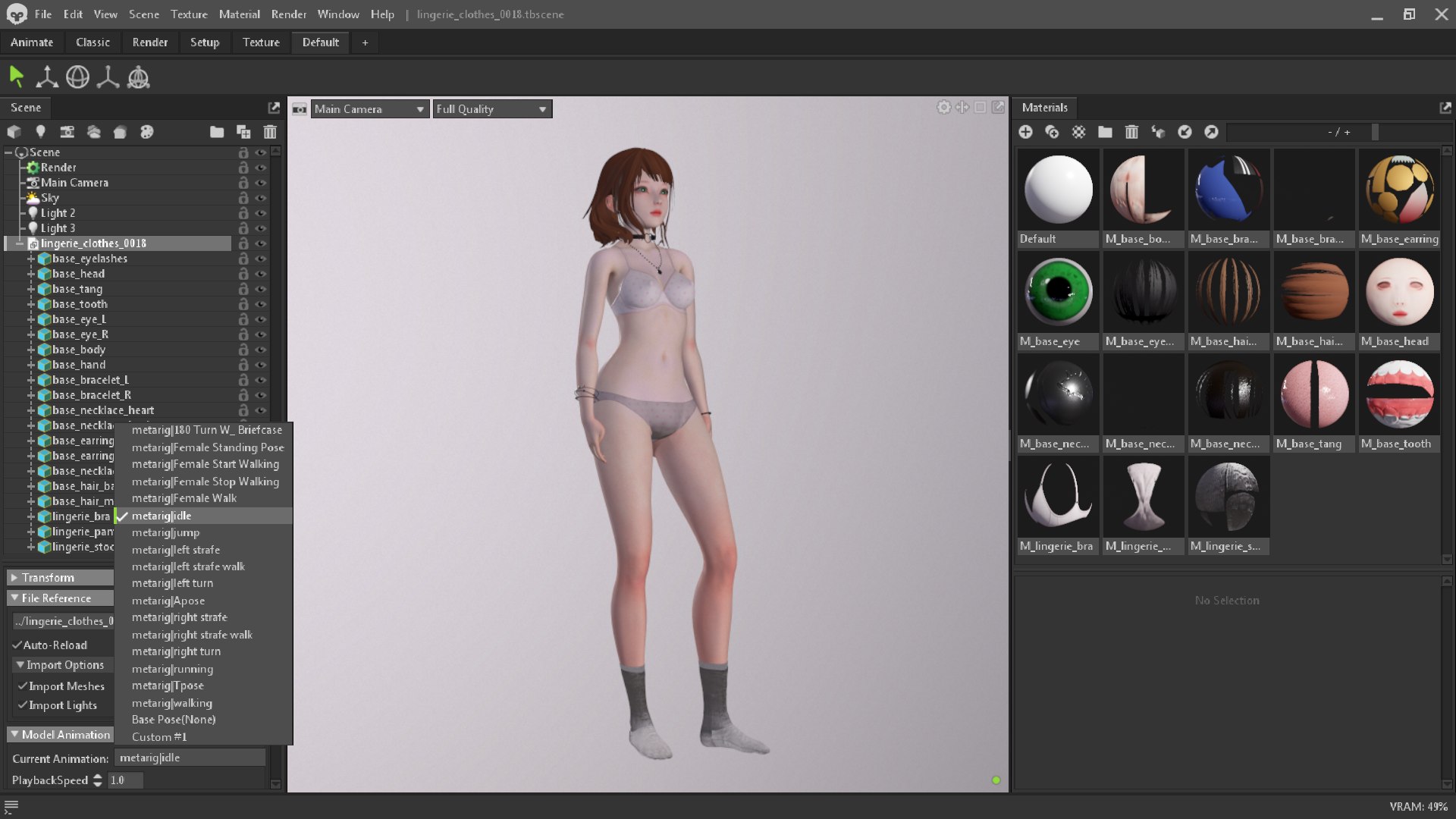This screenshot has width=1456, height=819.
Task: Collapse the lingerie_clothes_0018 tree node
Action: click(20, 243)
